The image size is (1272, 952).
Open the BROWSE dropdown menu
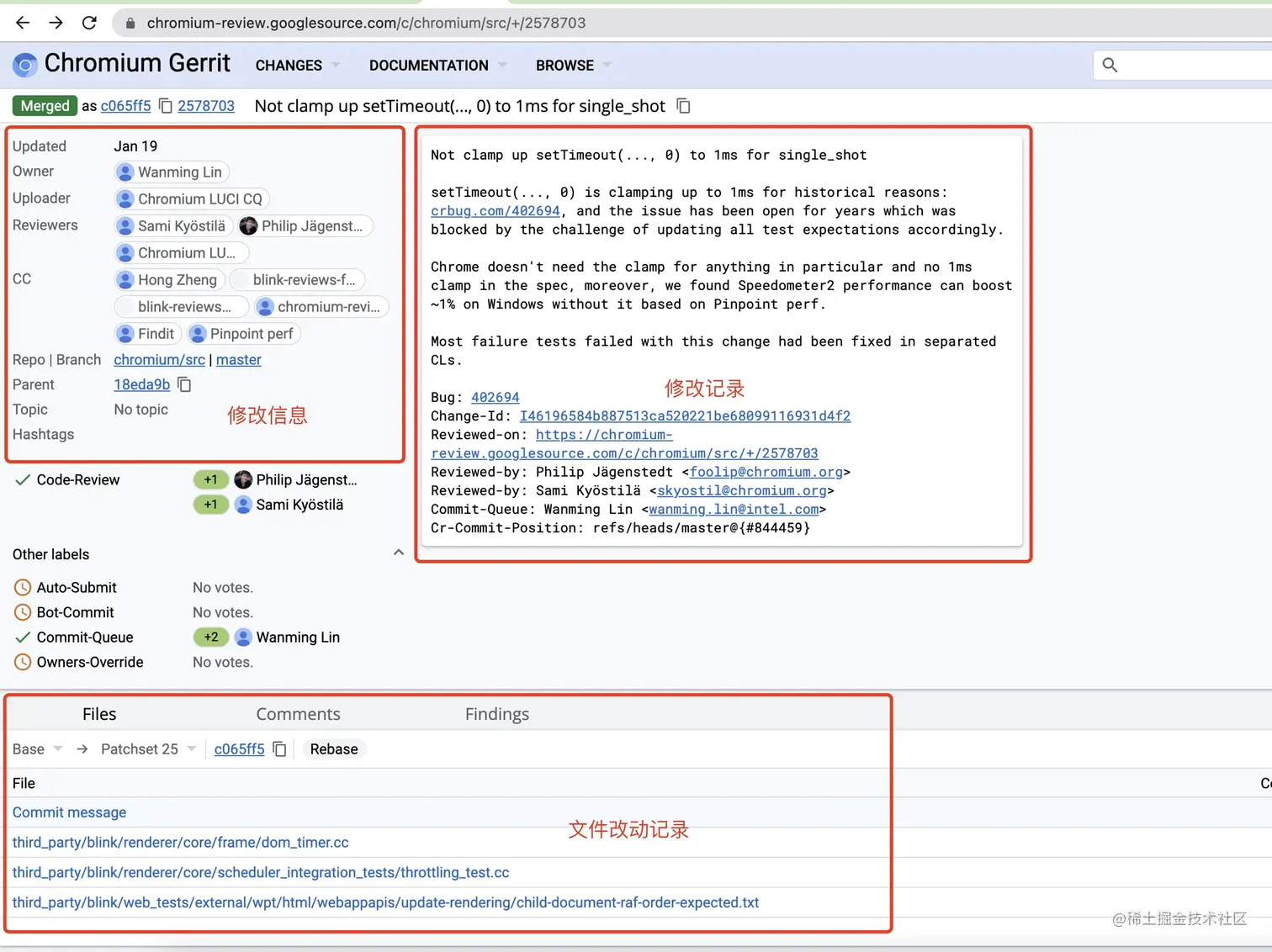point(573,66)
